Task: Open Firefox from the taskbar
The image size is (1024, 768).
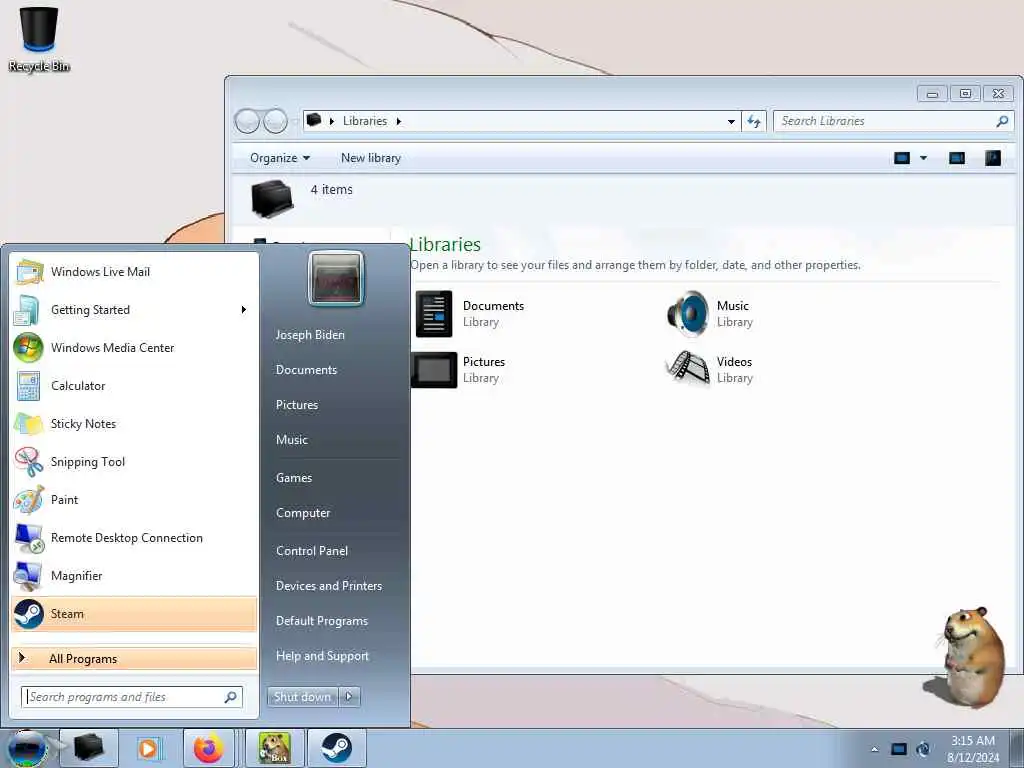Action: pos(209,748)
